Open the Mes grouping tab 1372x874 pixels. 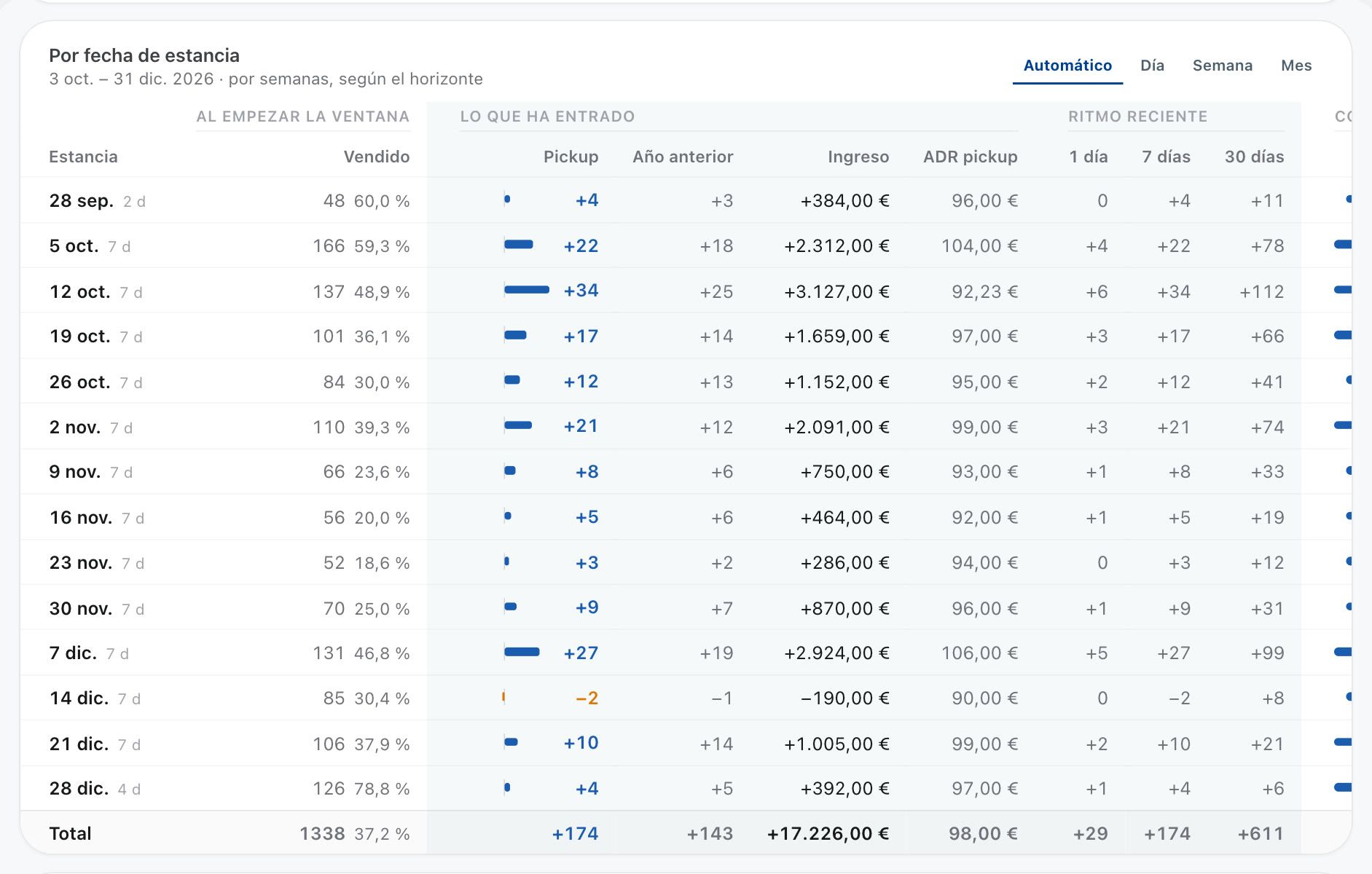coord(1296,66)
